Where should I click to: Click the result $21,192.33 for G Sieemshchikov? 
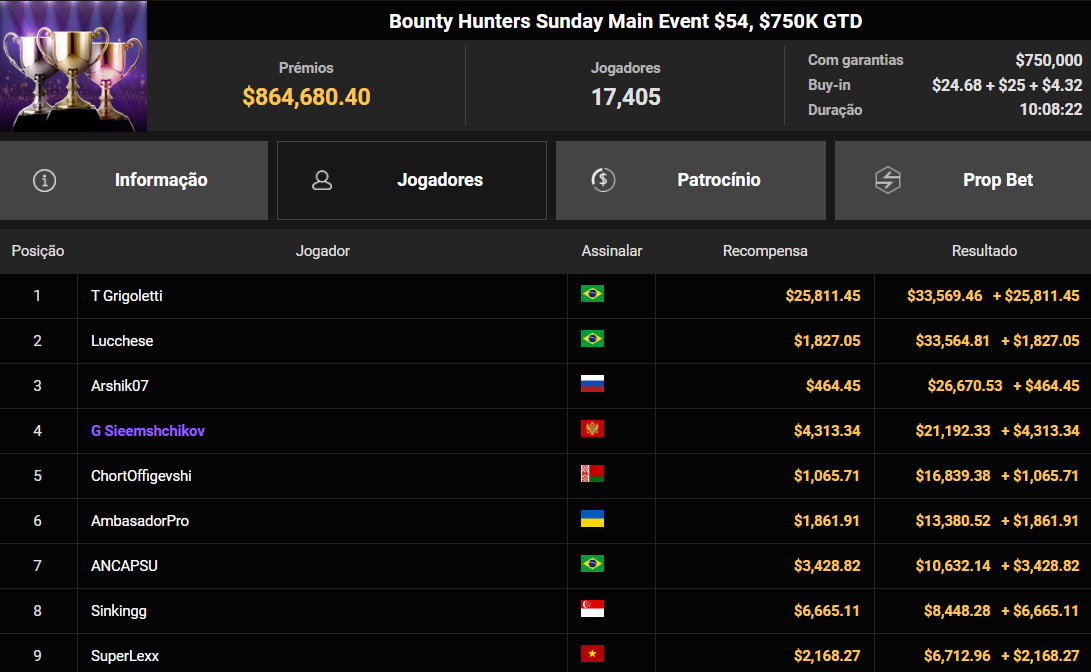tap(953, 431)
